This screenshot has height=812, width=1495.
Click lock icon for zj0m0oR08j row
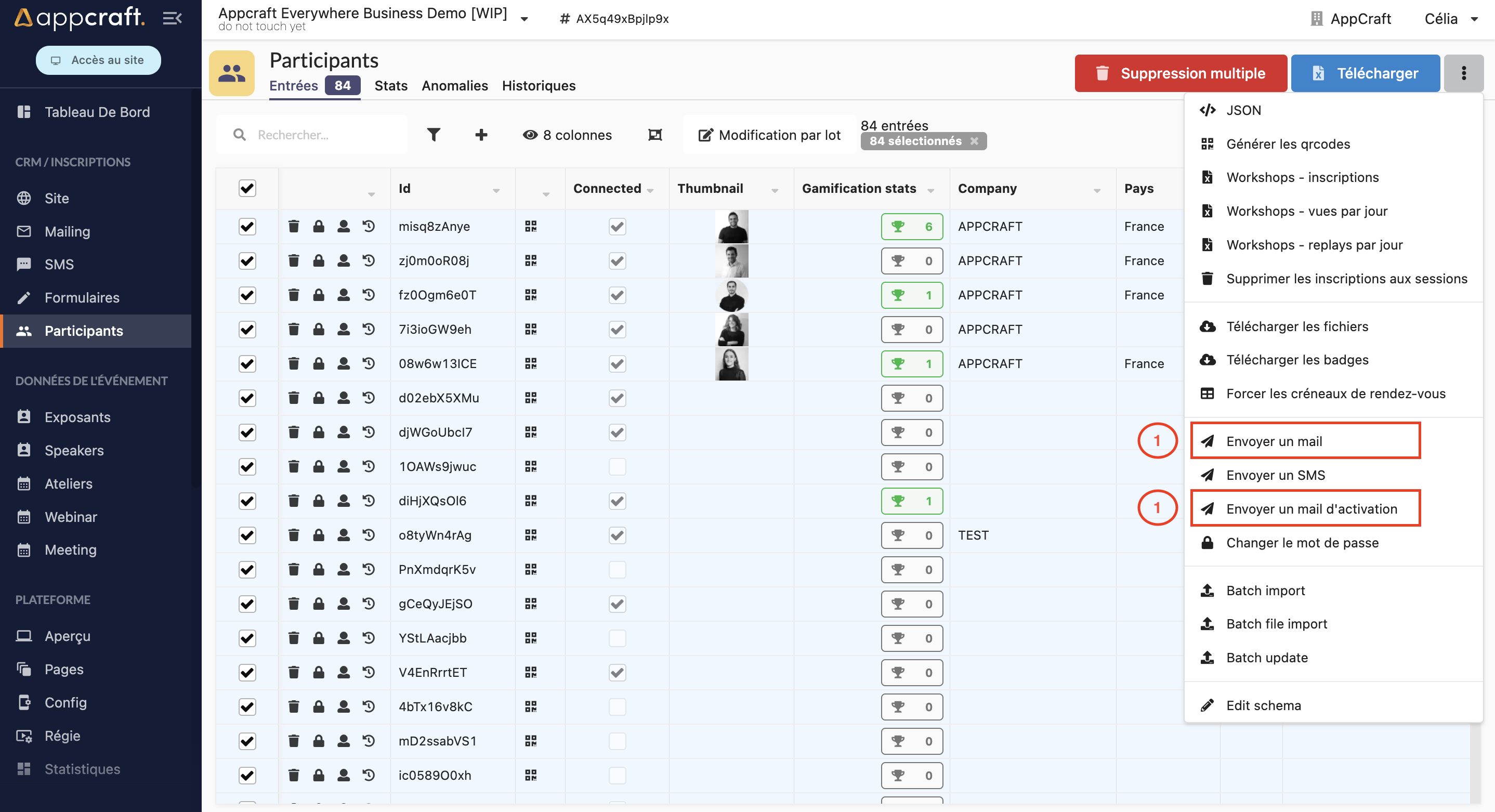319,260
